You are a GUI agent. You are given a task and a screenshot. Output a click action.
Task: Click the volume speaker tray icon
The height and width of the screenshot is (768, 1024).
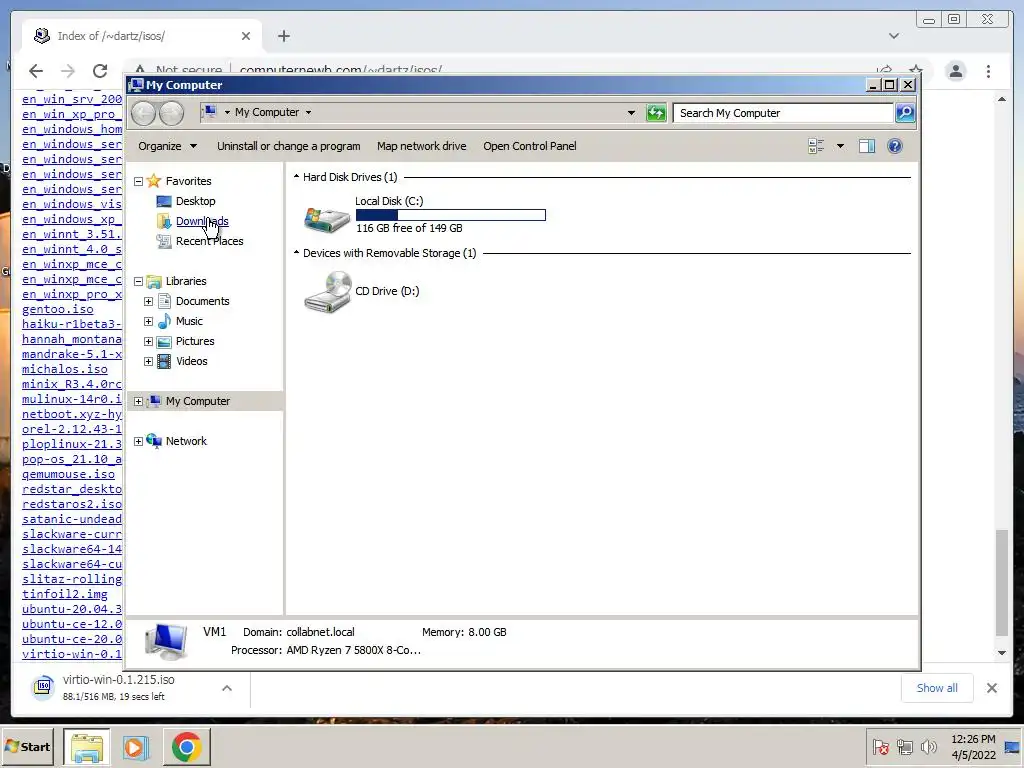[x=928, y=746]
